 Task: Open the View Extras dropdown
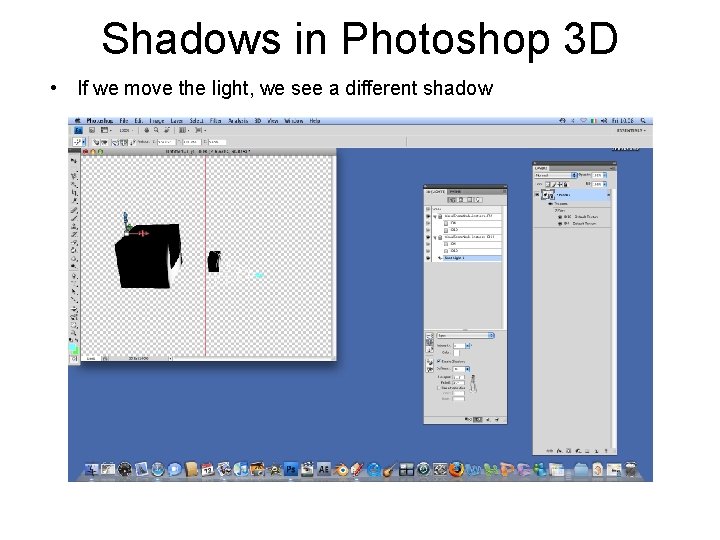click(x=106, y=130)
